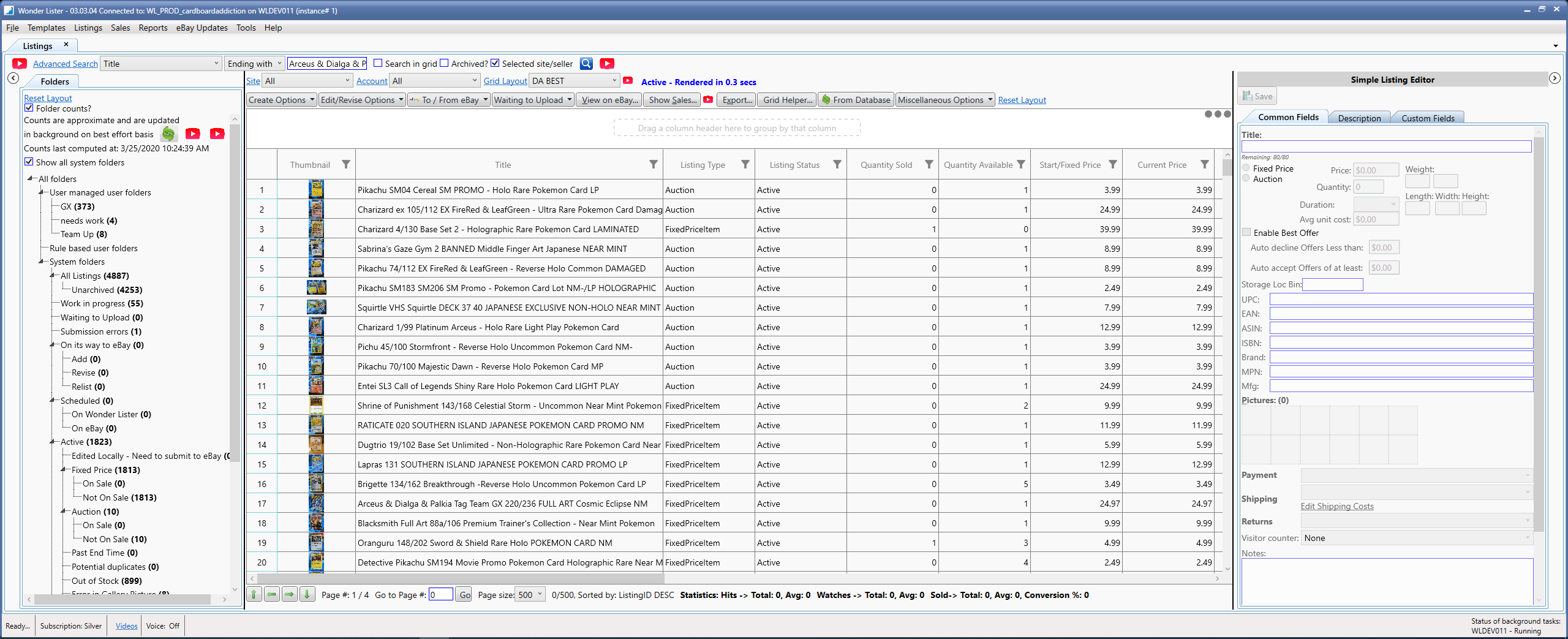The image size is (1568, 639).
Task: Click the Export button
Action: tap(737, 100)
